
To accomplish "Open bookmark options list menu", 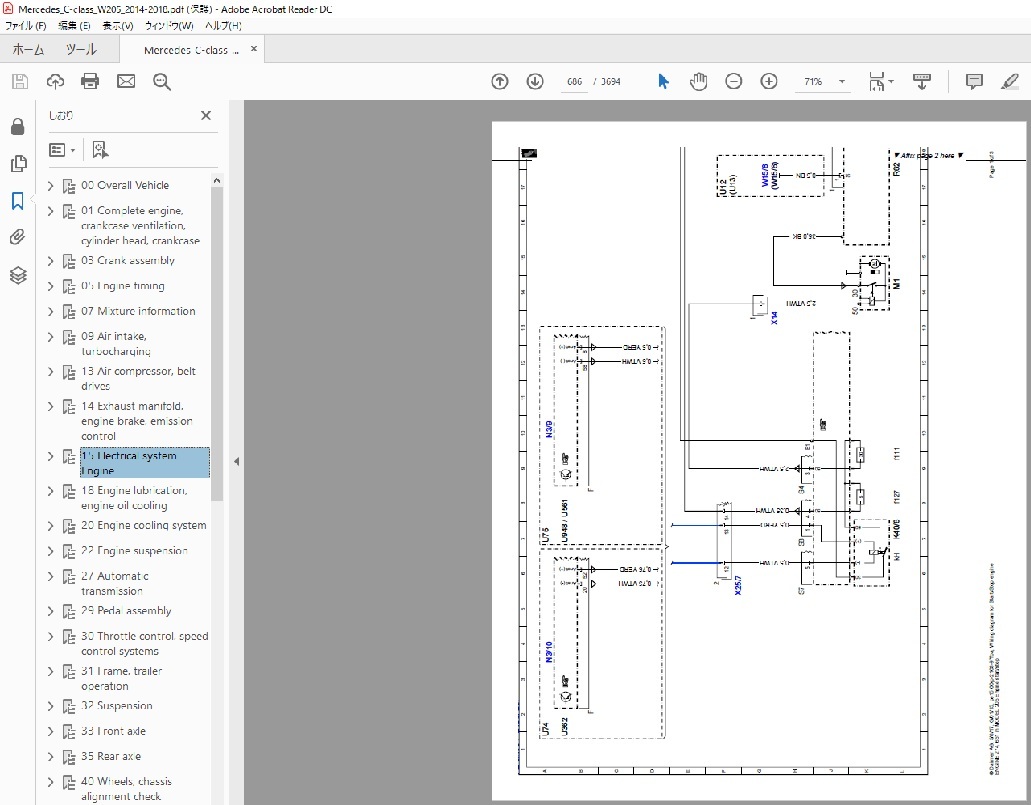I will click(x=62, y=150).
